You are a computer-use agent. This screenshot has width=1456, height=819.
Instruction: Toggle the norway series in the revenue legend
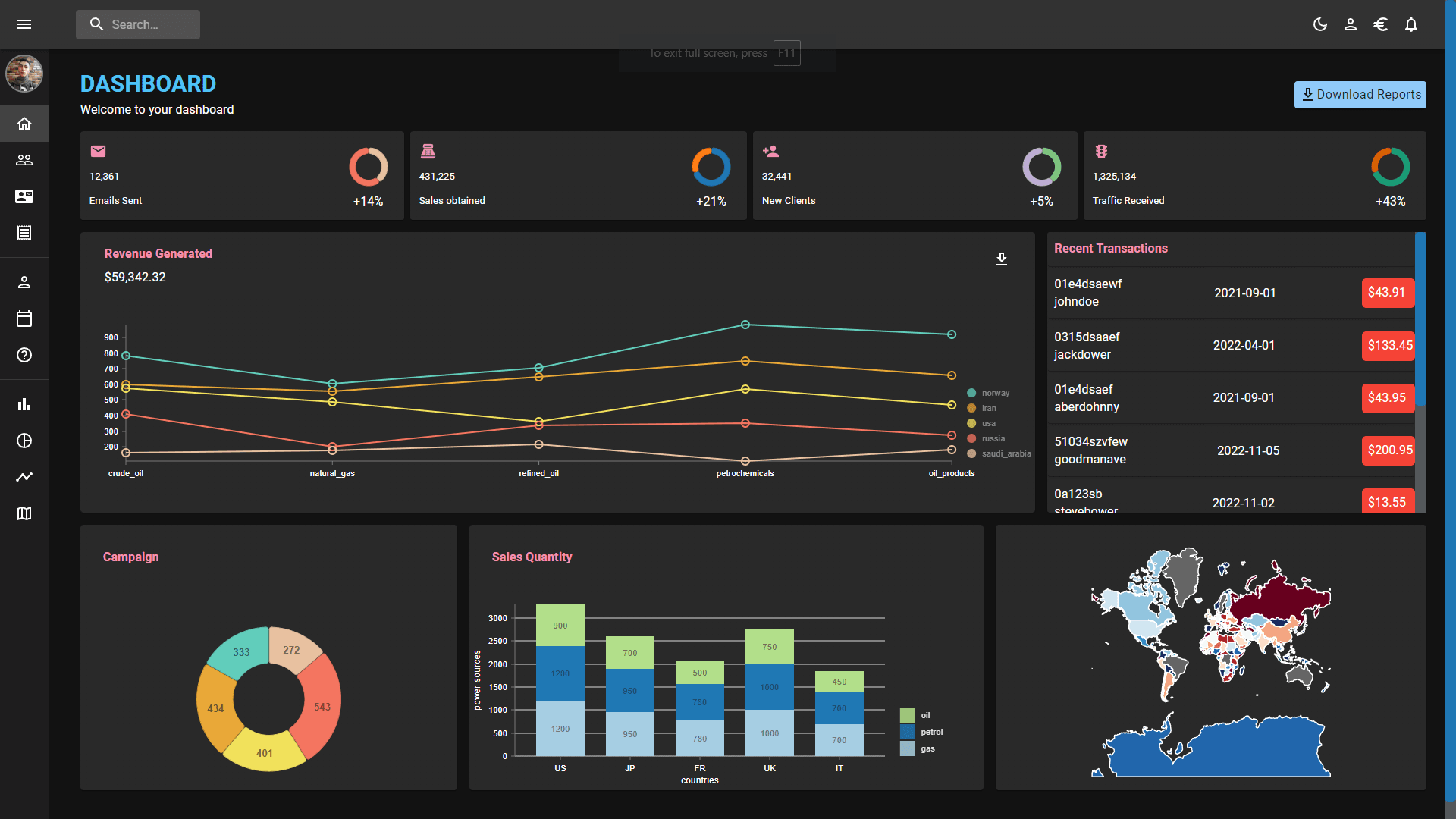tap(988, 393)
